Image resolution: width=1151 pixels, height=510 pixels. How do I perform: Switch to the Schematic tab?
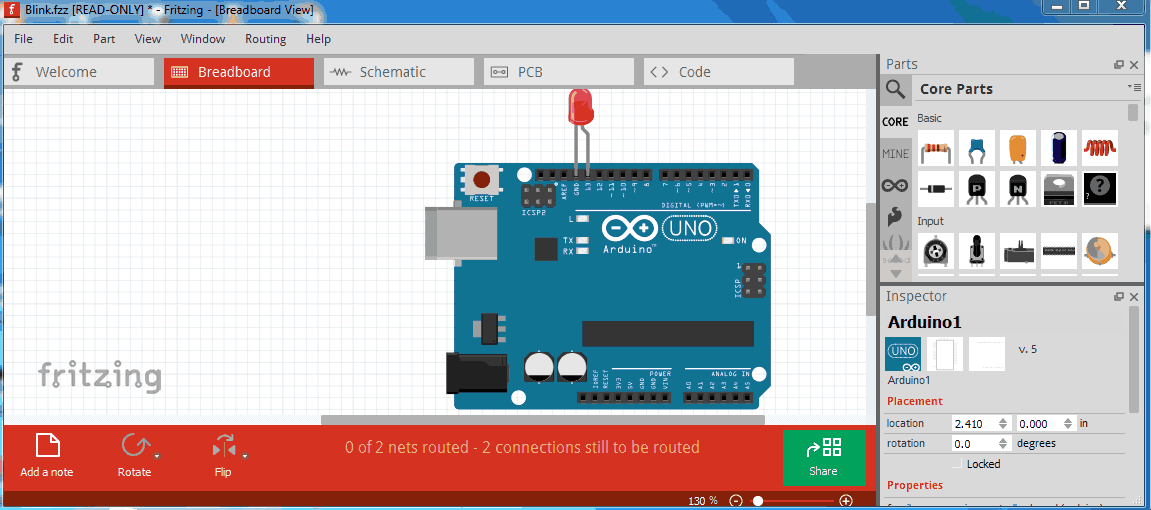click(x=399, y=72)
